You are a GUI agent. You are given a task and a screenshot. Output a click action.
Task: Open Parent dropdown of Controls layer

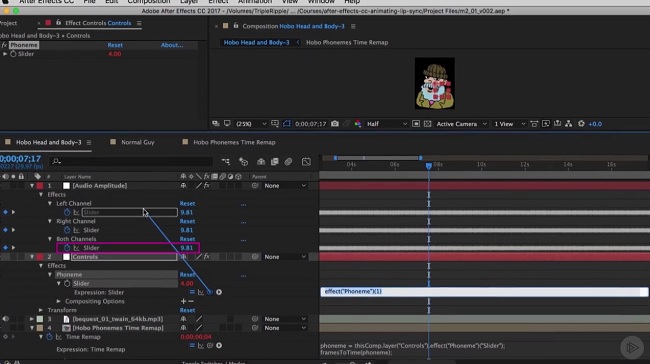point(285,257)
